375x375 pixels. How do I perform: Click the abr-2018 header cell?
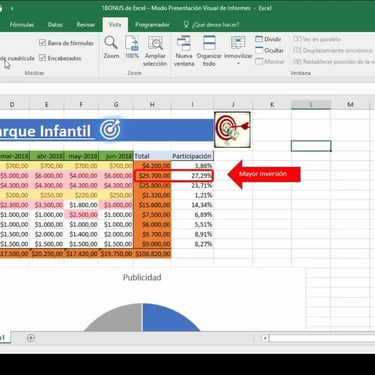tap(46, 156)
